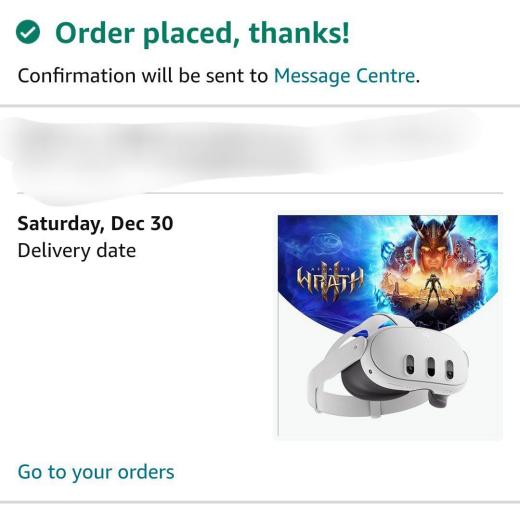Open the Meta Quest product thumbnail
Screen dimensions: 520x518
click(x=388, y=326)
